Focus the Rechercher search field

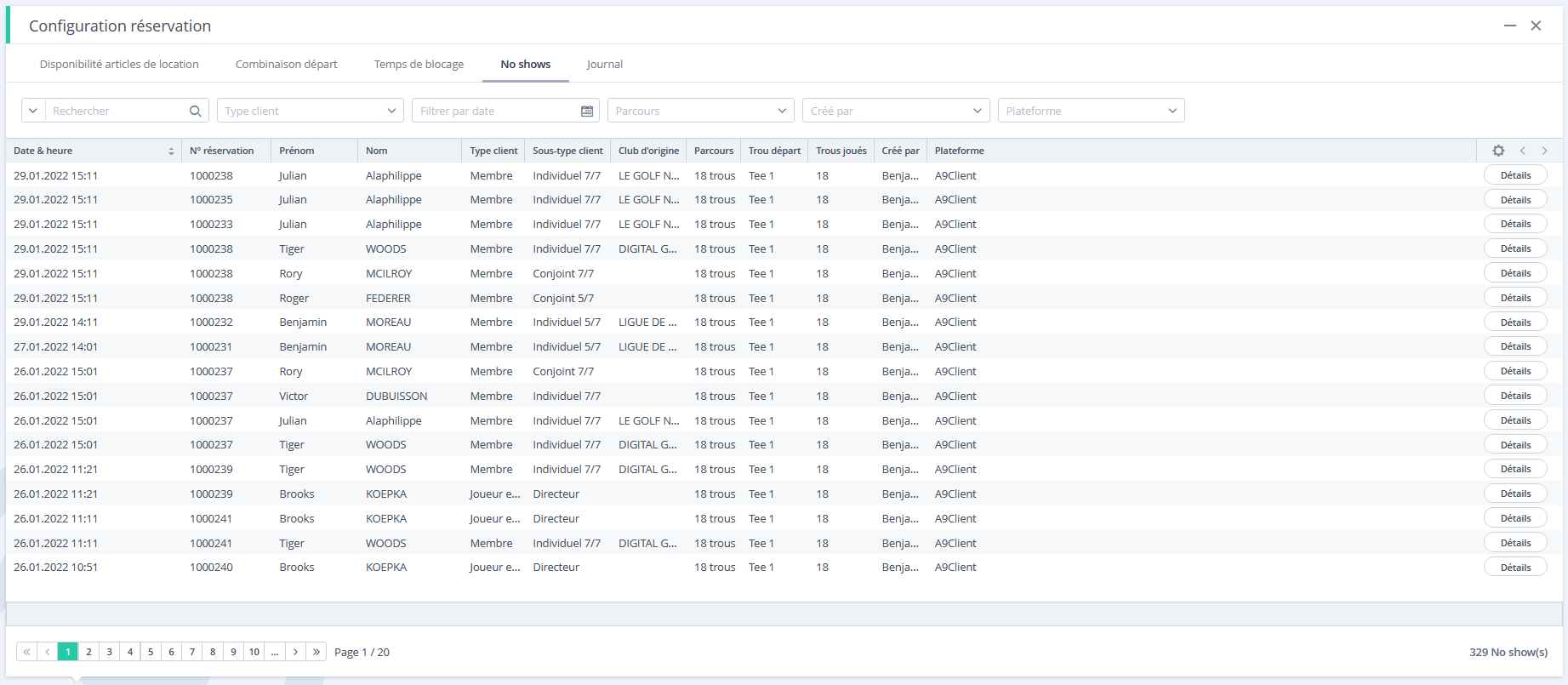[x=117, y=111]
